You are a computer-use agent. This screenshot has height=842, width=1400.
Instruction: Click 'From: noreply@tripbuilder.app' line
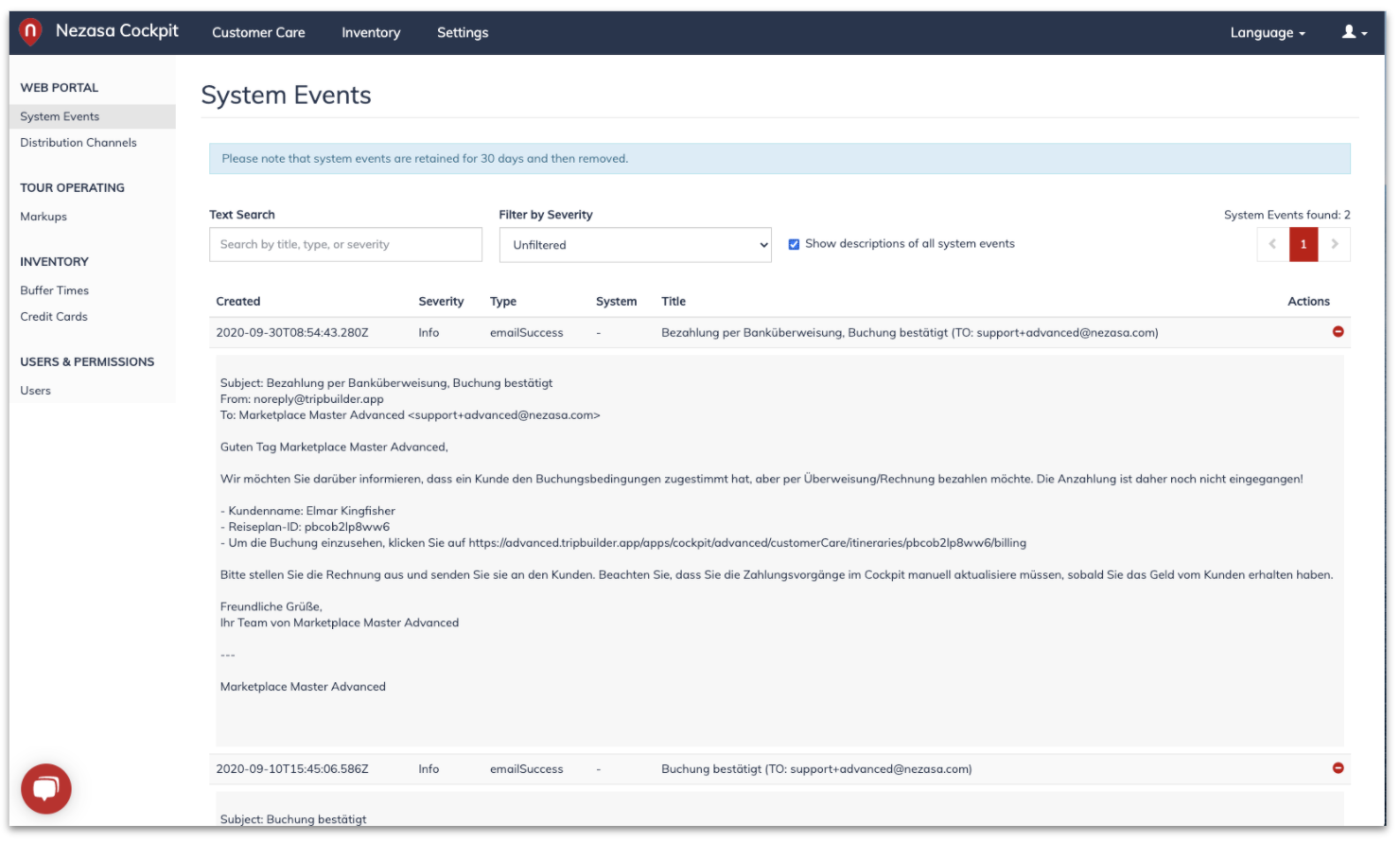[302, 399]
